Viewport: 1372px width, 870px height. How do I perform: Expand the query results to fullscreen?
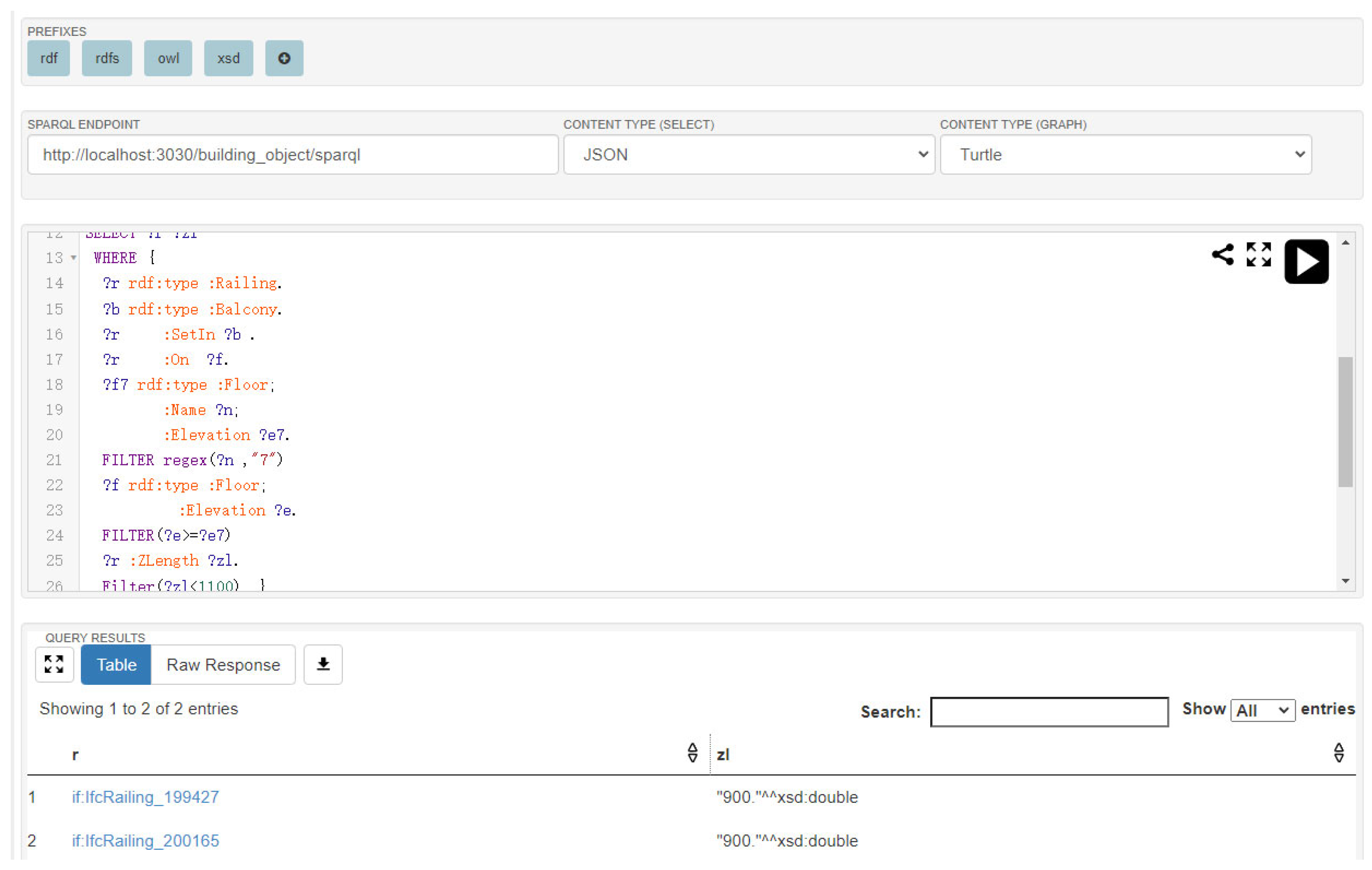(54, 664)
